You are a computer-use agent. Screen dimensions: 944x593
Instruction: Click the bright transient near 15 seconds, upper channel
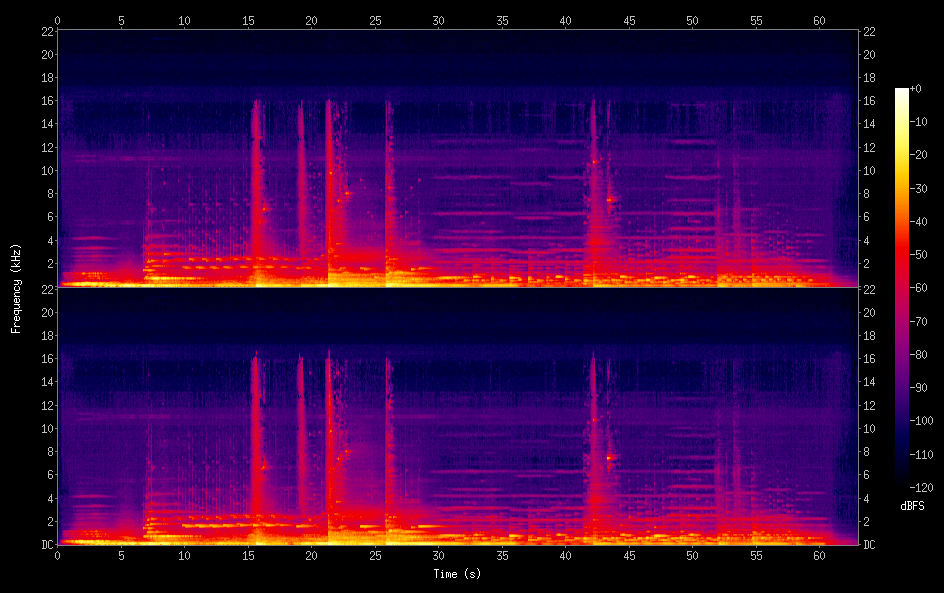point(257,190)
